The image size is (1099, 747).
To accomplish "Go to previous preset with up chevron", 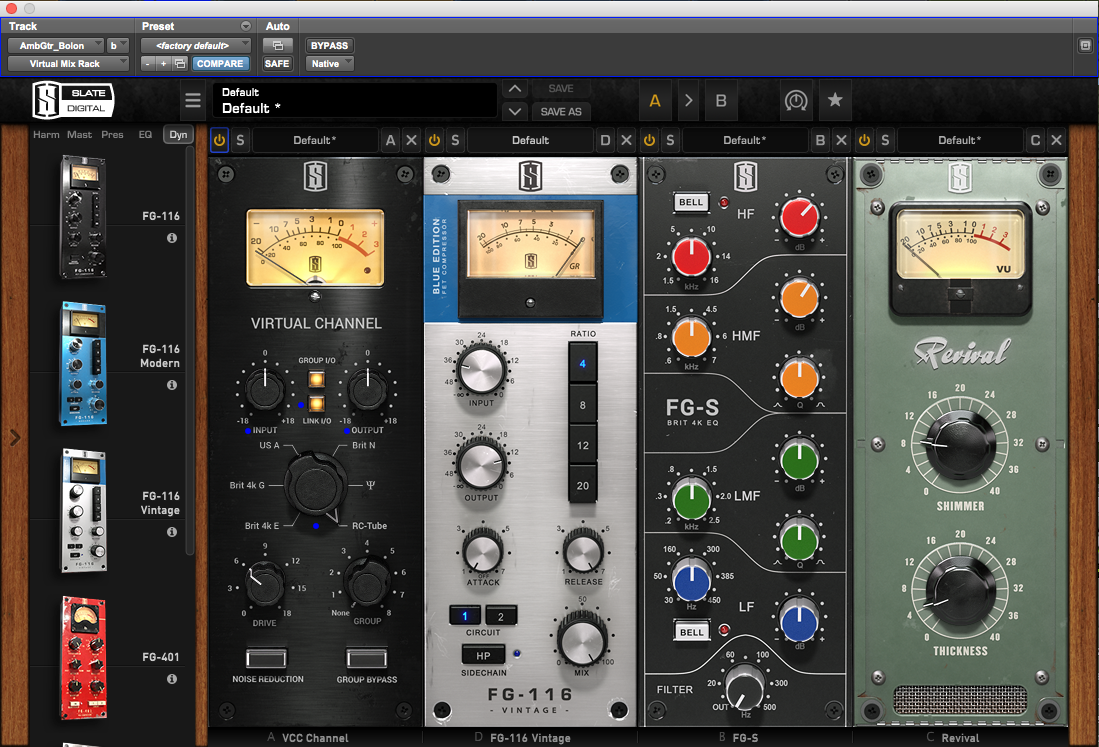I will (x=514, y=89).
